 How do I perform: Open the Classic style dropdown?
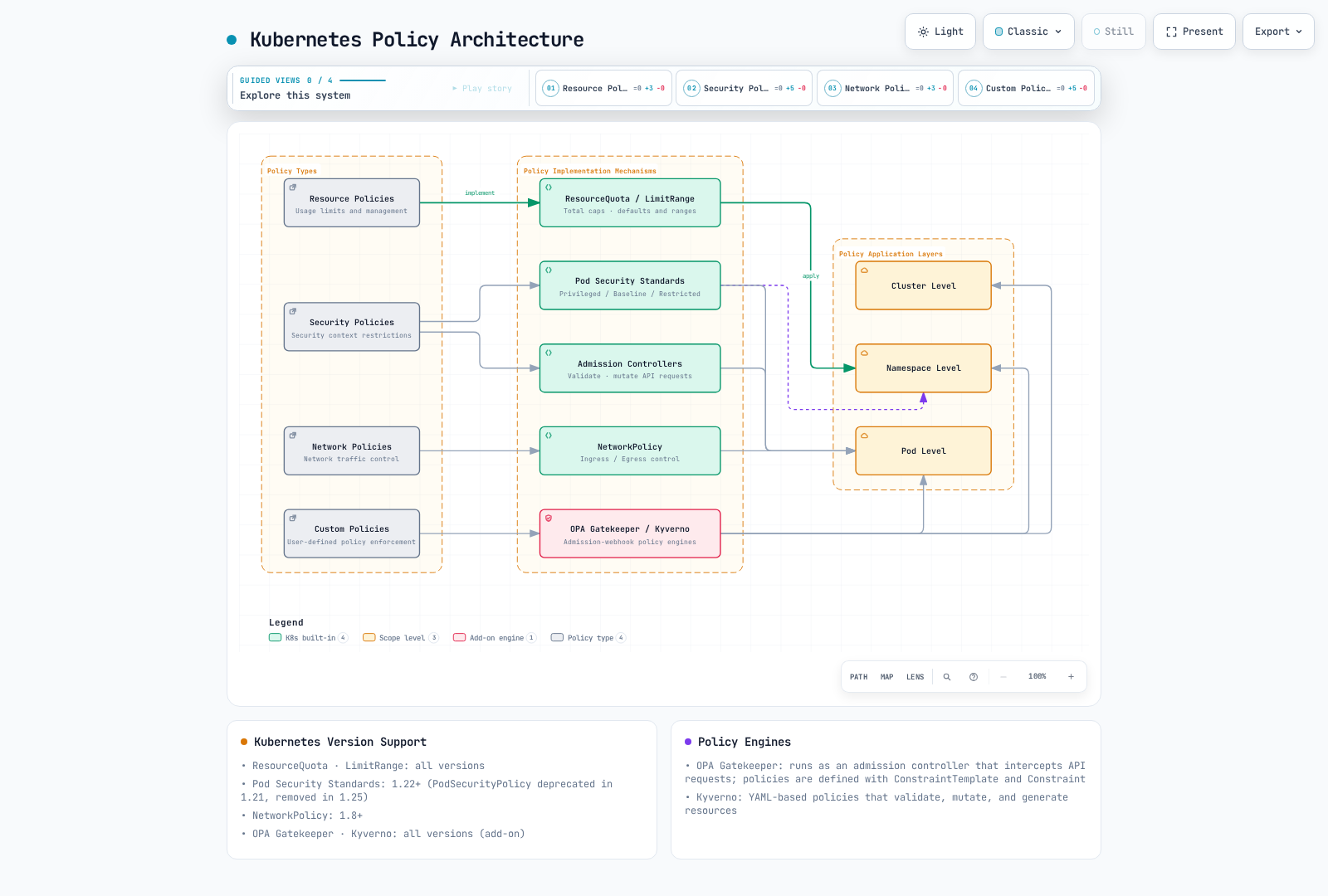(x=1028, y=32)
